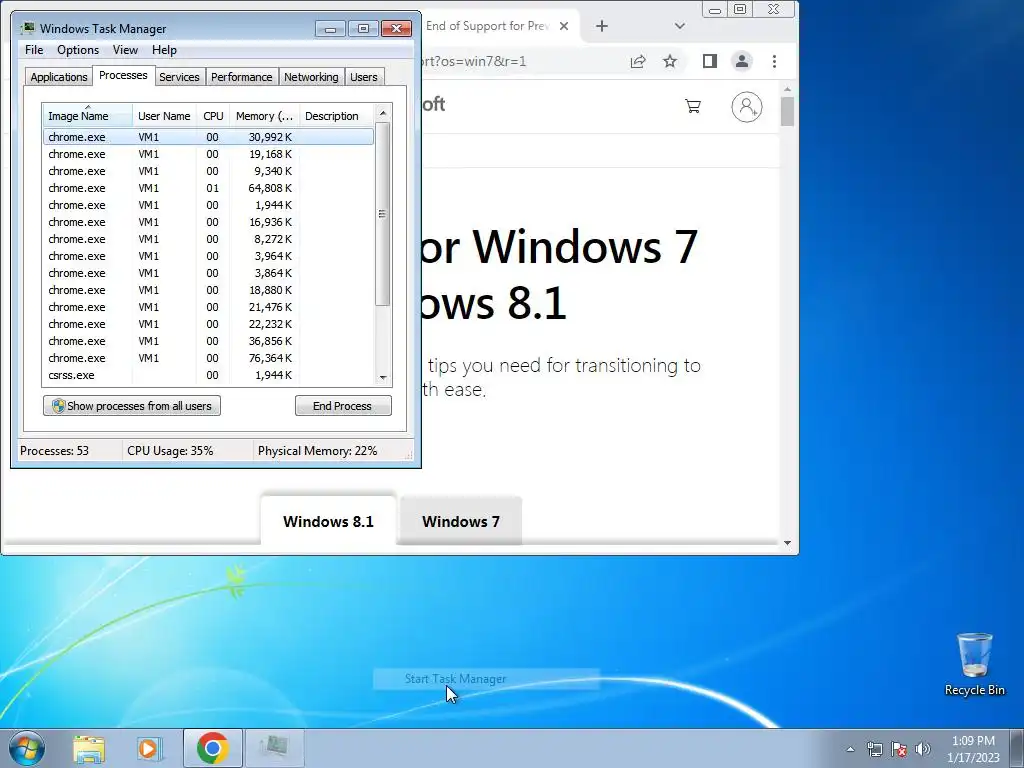This screenshot has height=768, width=1024.
Task: Sort by Memory column header
Action: (264, 115)
